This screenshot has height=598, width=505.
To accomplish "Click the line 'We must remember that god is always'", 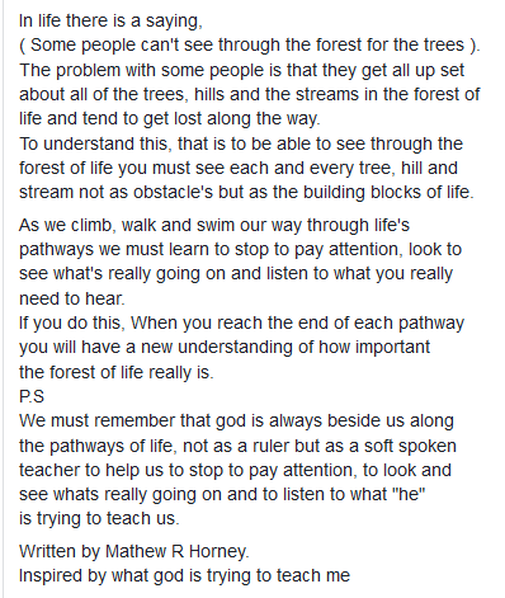I will pos(236,421).
